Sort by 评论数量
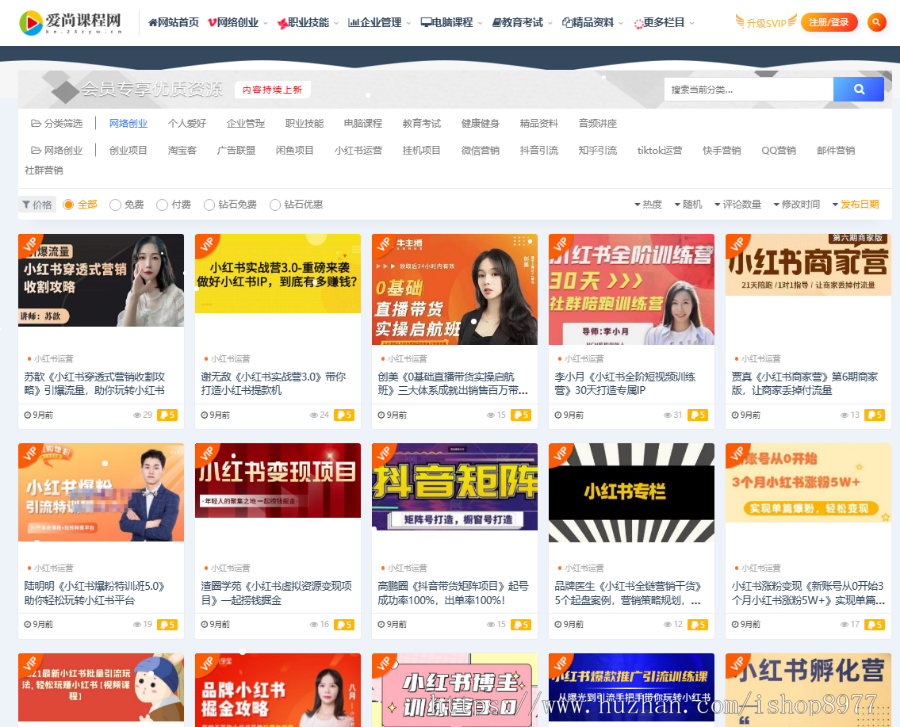The image size is (900, 727). pyautogui.click(x=738, y=205)
